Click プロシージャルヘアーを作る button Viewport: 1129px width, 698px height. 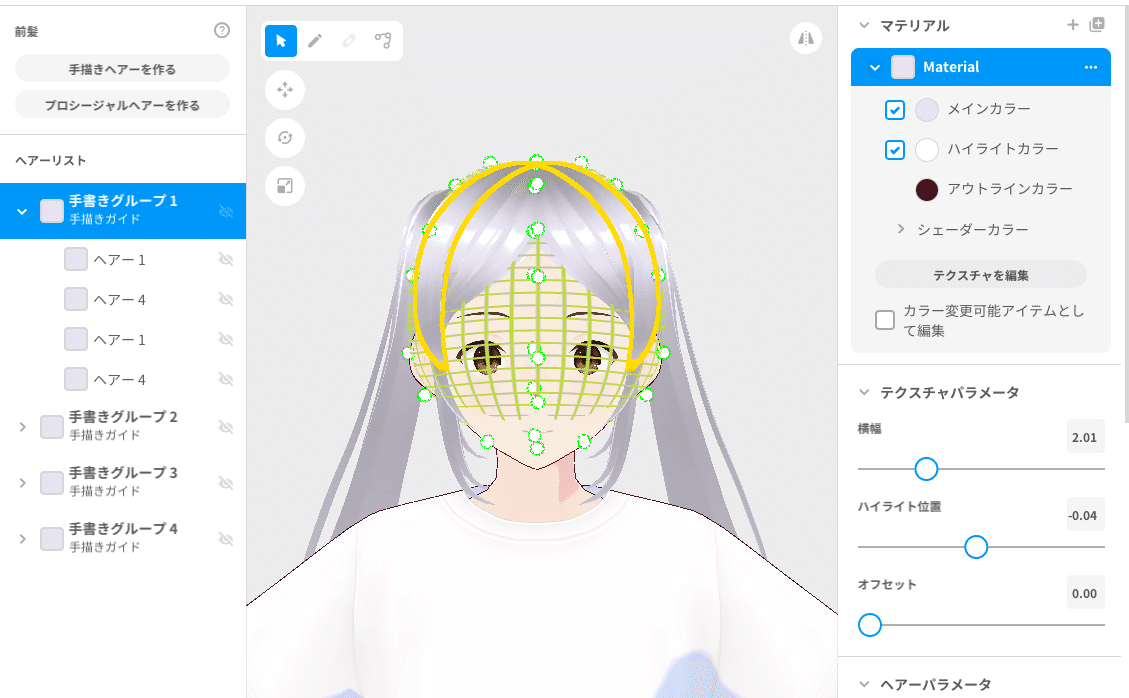click(x=122, y=105)
